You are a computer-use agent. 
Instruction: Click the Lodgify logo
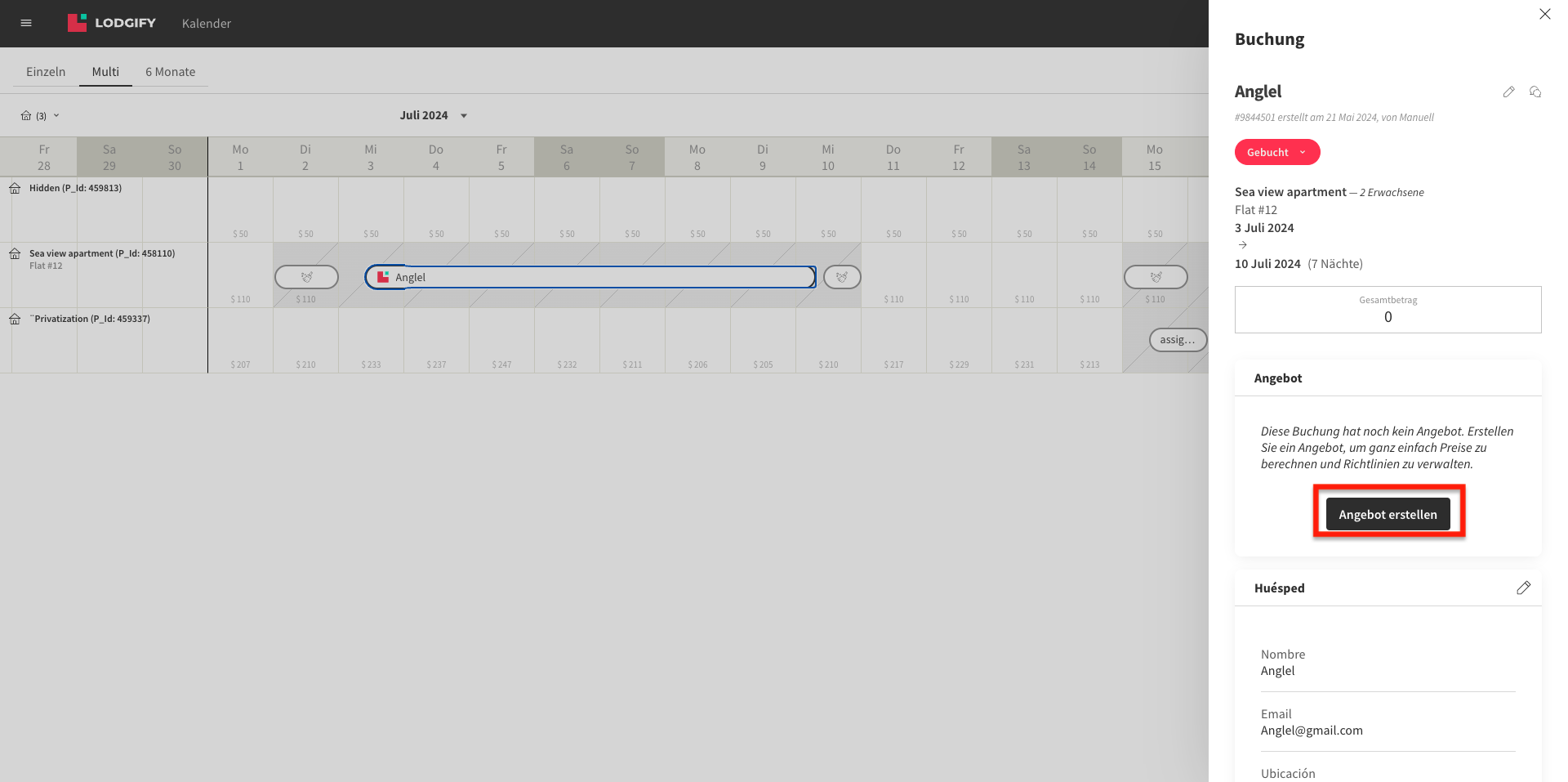112,23
